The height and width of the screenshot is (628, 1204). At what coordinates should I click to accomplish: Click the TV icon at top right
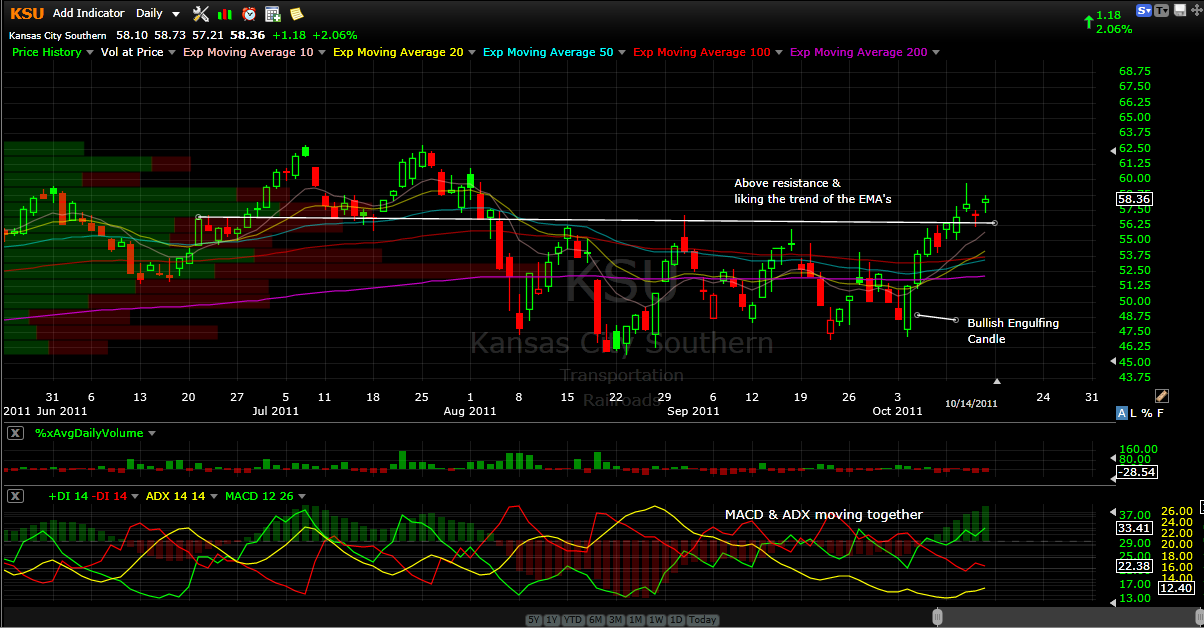click(1162, 10)
